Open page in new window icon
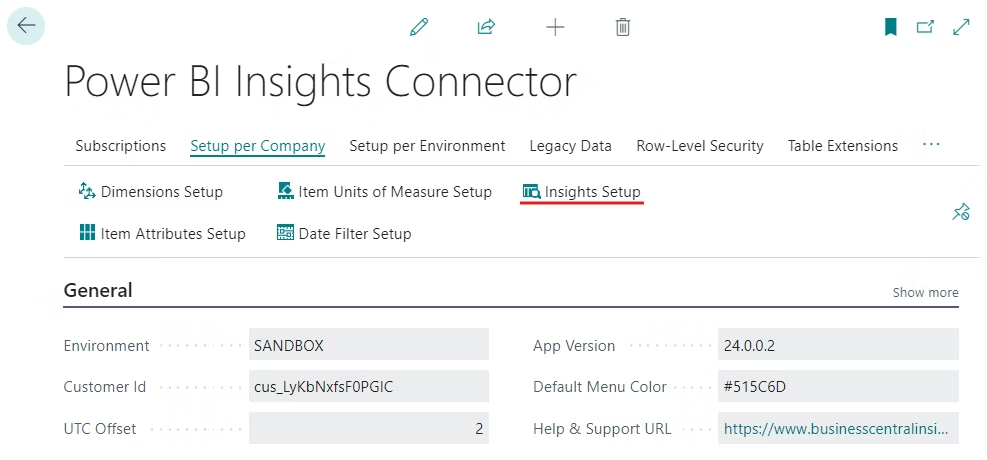The image size is (987, 460). point(925,27)
